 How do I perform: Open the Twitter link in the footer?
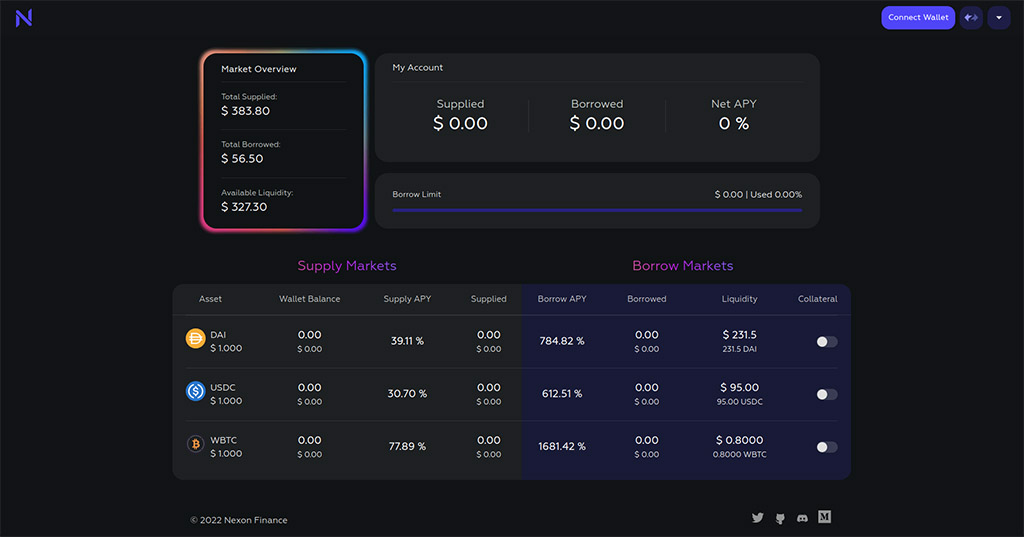coord(757,518)
